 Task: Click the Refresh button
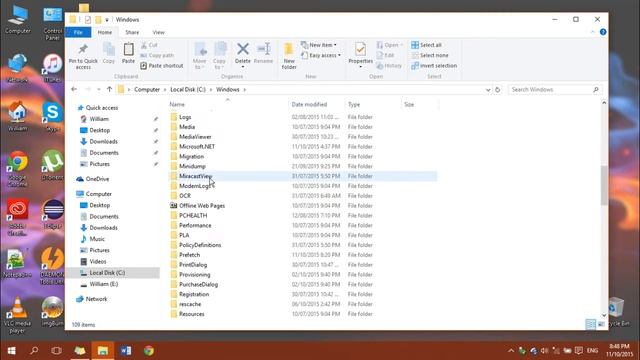tap(497, 90)
